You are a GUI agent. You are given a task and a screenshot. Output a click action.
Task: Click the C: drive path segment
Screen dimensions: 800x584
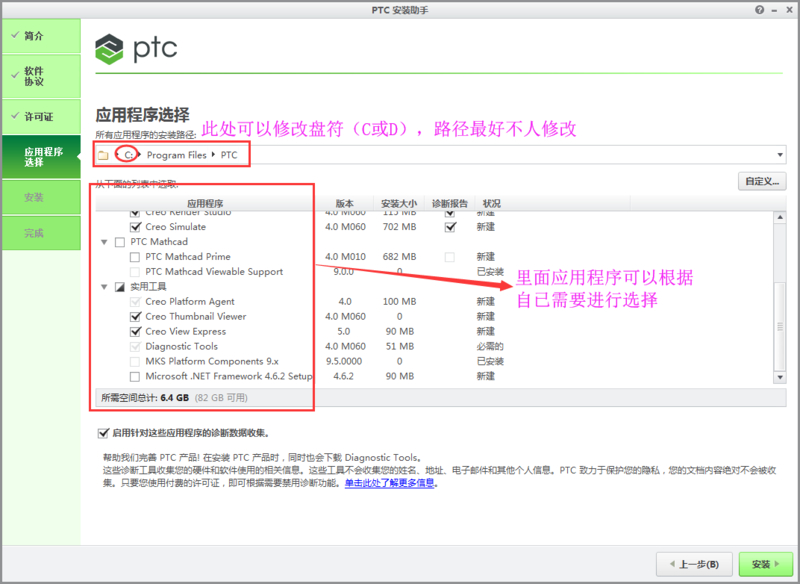point(129,155)
